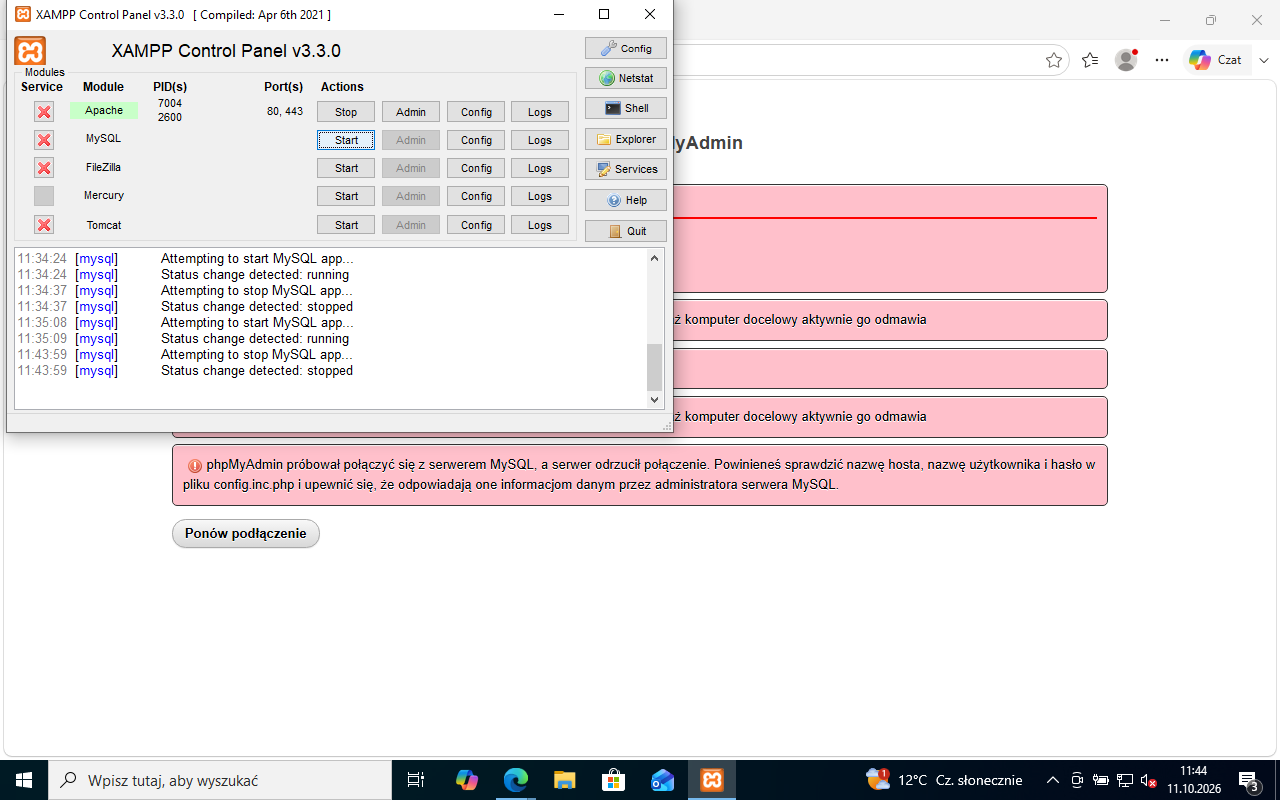Expand the chevron next to Czat
This screenshot has width=1280, height=800.
tap(1264, 60)
